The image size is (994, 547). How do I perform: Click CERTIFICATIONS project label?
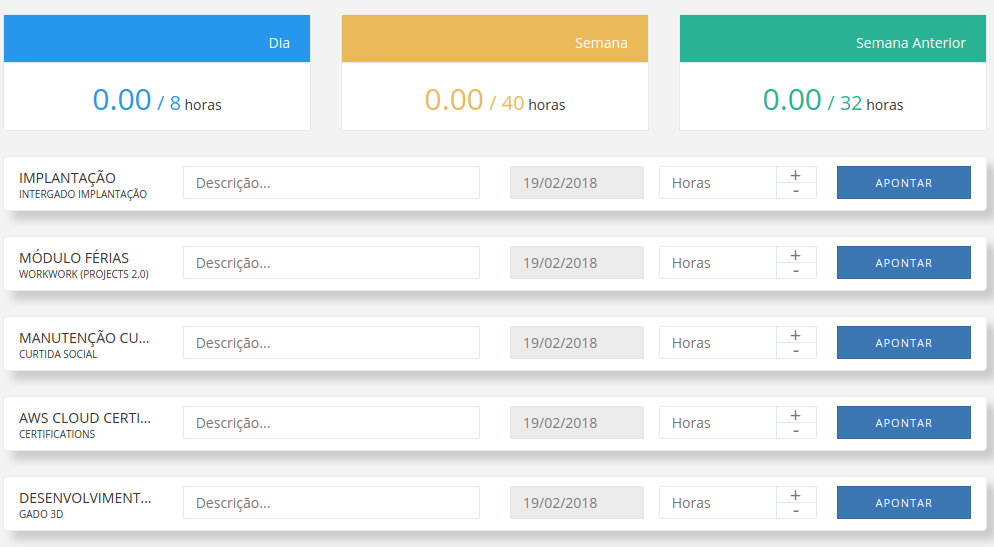click(57, 434)
